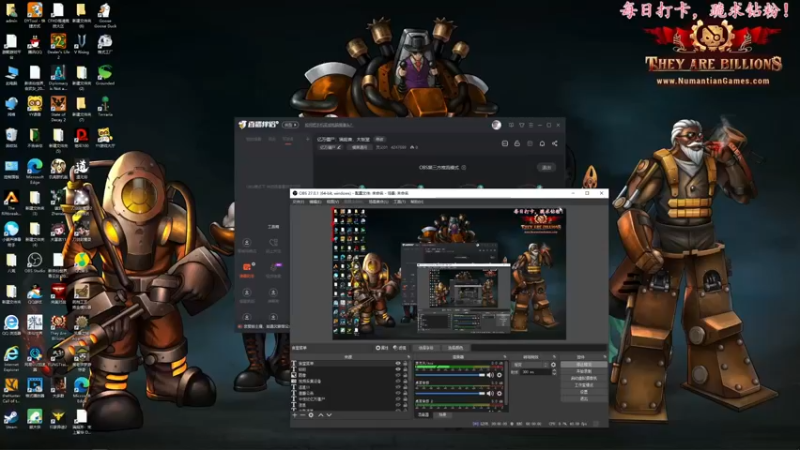Screen dimensions: 800x450
Task: Click Start Recording button in OBS Controls
Action: pos(584,371)
